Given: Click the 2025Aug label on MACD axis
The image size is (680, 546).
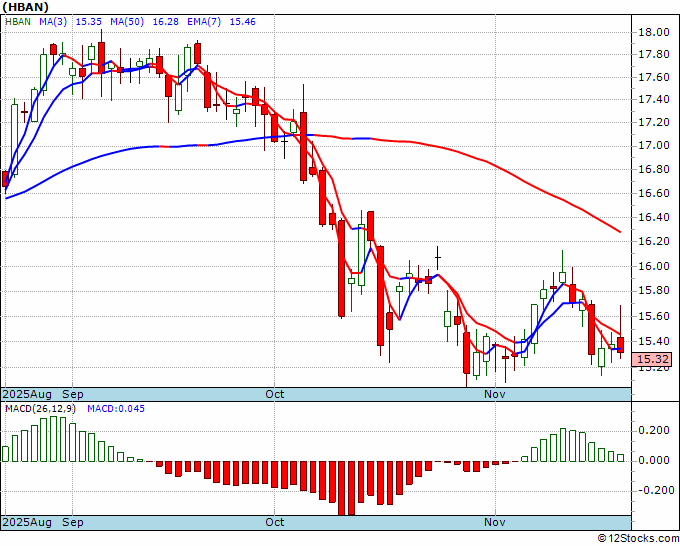Looking at the screenshot, I should pyautogui.click(x=27, y=522).
